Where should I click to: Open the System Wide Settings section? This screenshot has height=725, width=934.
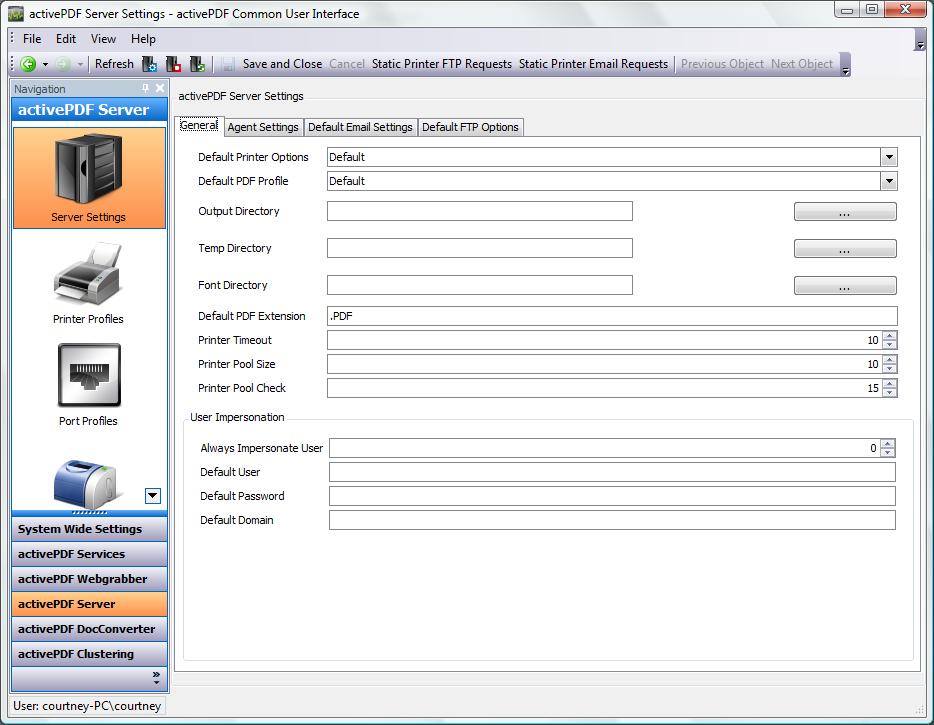(x=89, y=529)
